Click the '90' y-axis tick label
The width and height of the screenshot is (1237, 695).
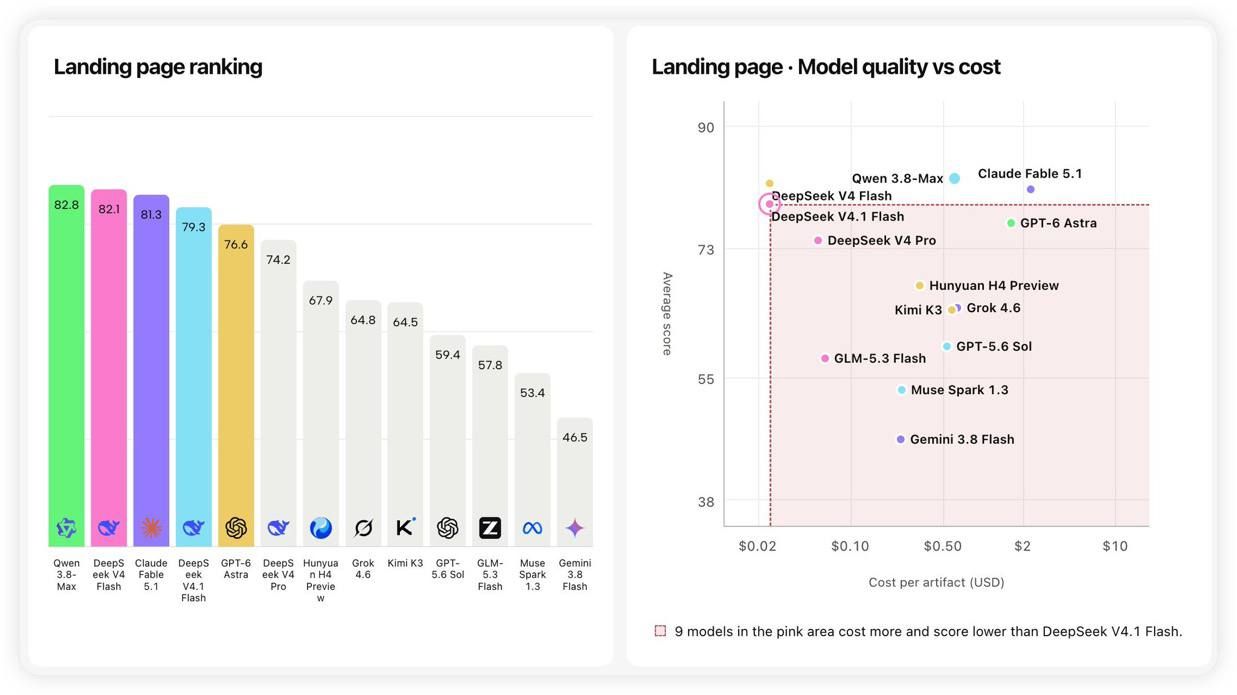[x=706, y=127]
